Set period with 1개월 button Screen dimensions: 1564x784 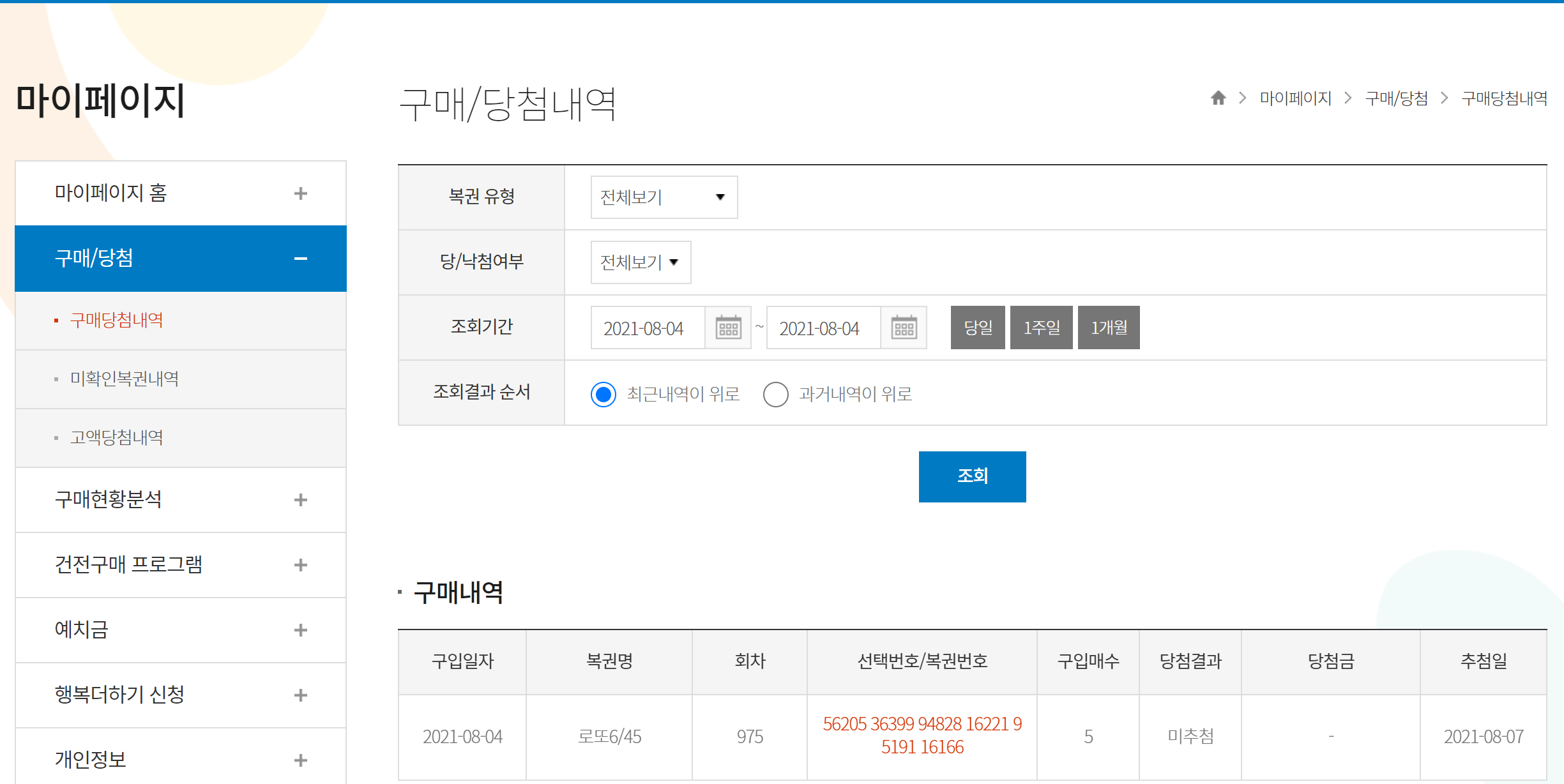click(x=1108, y=328)
